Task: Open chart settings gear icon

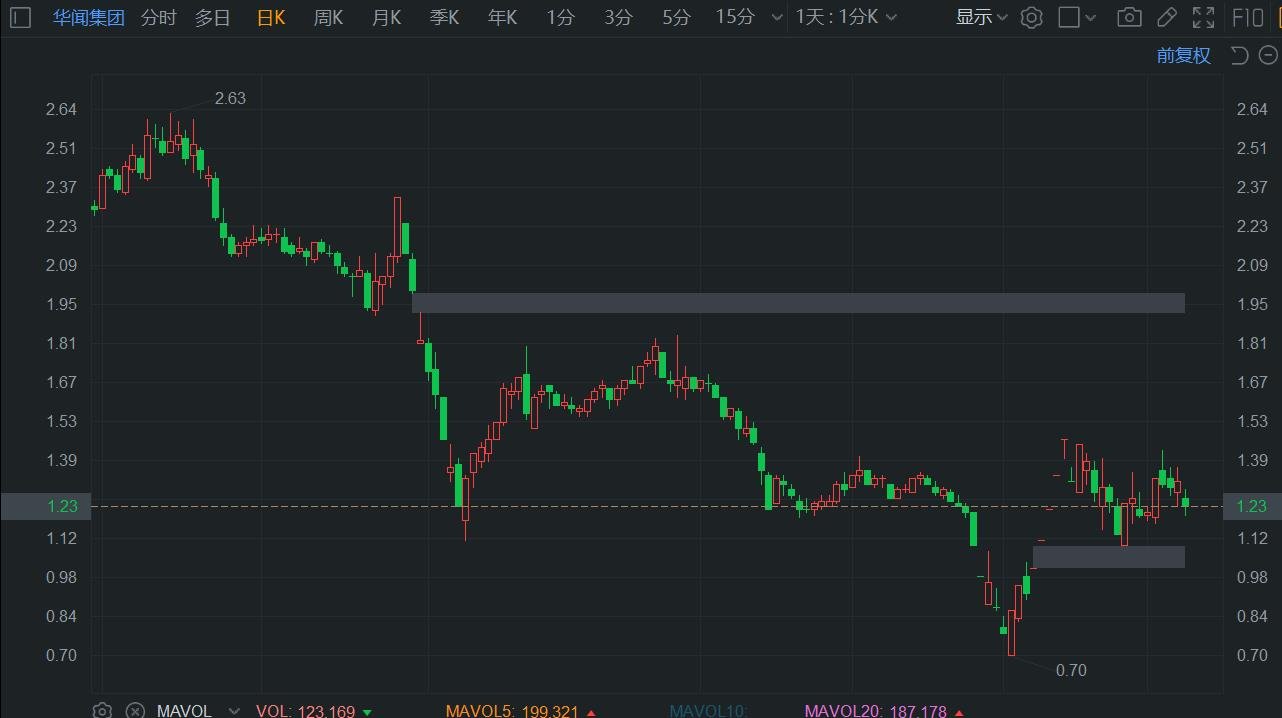Action: 1032,17
